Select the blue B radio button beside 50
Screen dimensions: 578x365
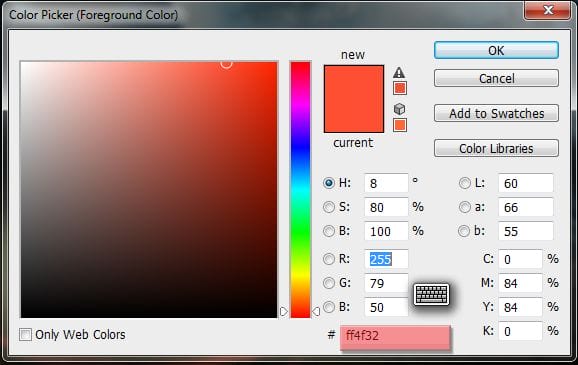click(x=329, y=307)
